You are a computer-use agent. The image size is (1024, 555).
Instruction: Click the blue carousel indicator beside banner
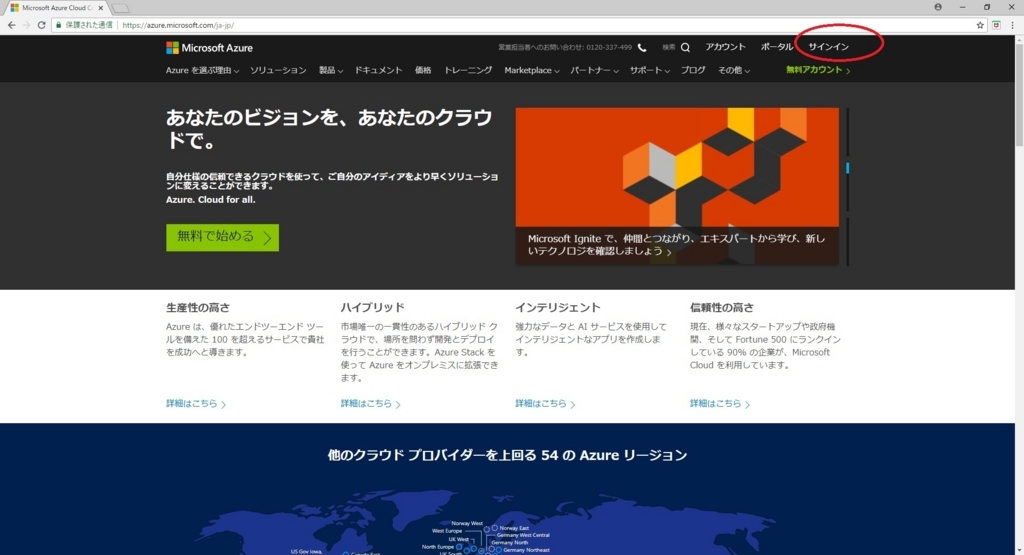coord(848,168)
